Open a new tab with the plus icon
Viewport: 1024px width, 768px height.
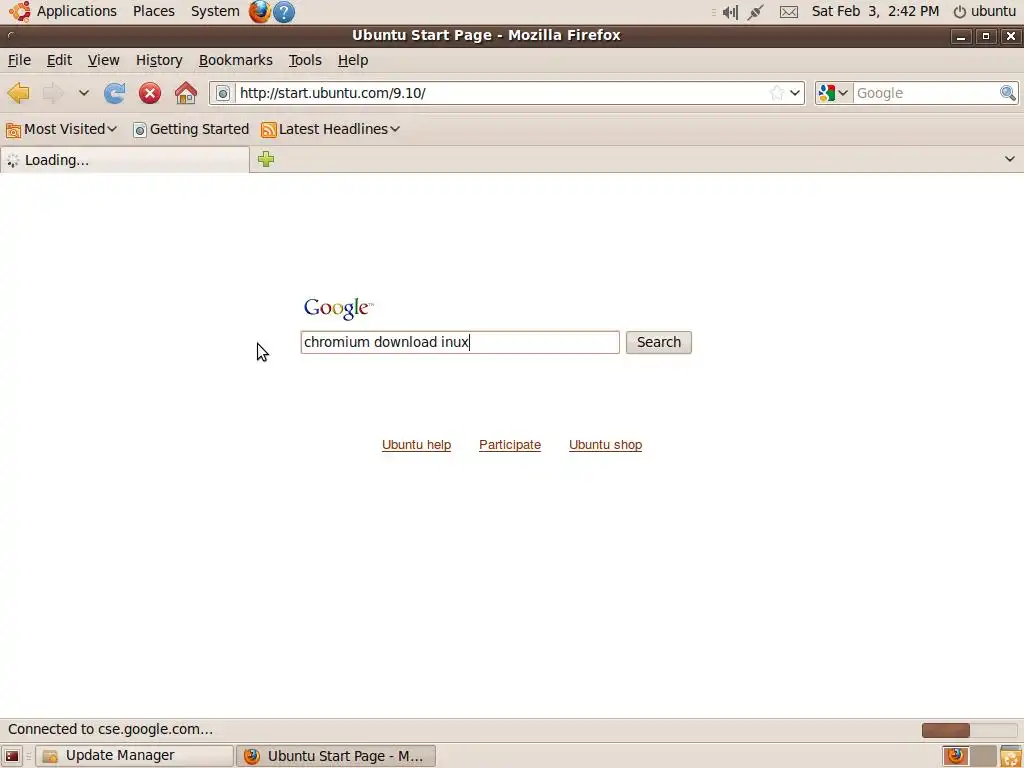tap(266, 159)
